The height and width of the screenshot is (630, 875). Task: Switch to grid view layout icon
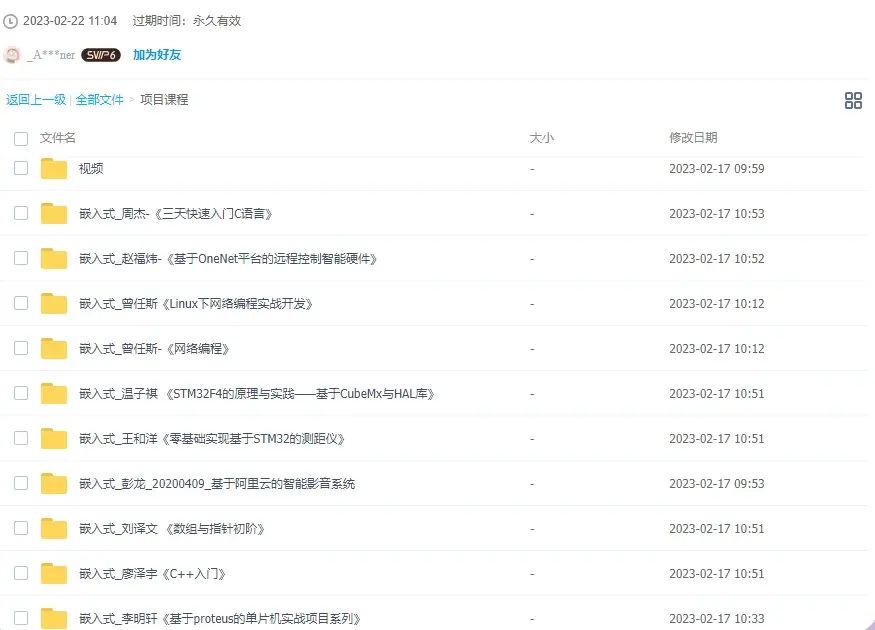853,100
